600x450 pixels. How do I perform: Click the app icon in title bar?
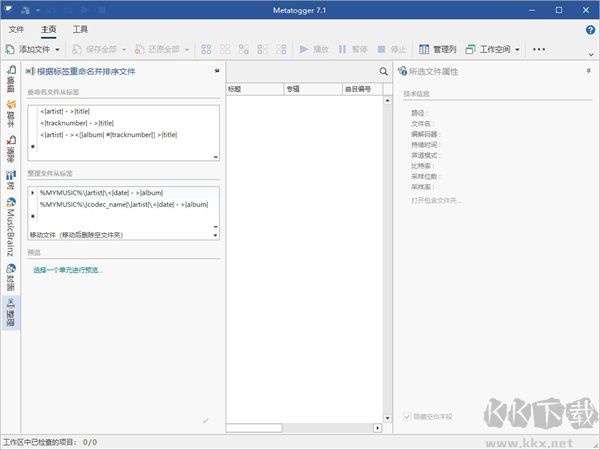7,10
